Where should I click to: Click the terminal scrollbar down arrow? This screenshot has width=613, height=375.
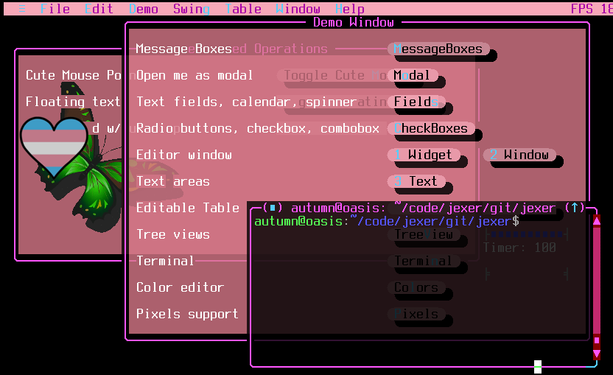[597, 354]
